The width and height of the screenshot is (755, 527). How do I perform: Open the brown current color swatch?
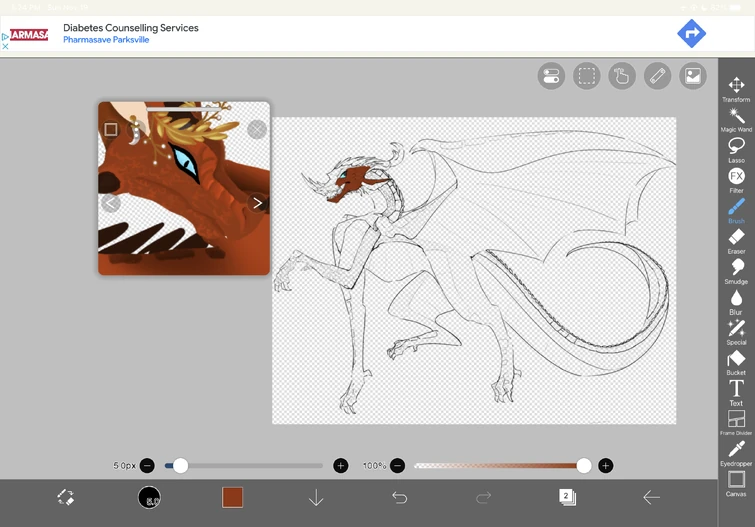(x=232, y=497)
